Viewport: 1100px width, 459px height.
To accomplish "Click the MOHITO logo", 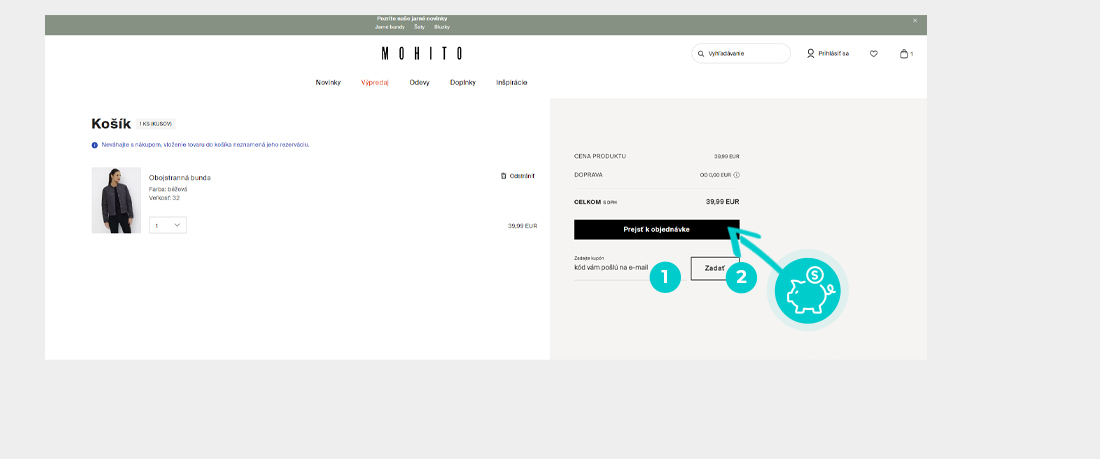I will (421, 54).
